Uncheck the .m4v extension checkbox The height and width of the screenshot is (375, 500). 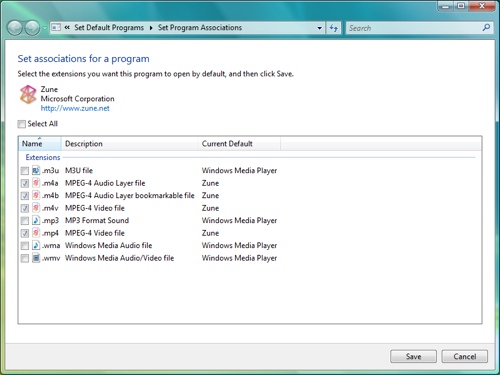25,208
